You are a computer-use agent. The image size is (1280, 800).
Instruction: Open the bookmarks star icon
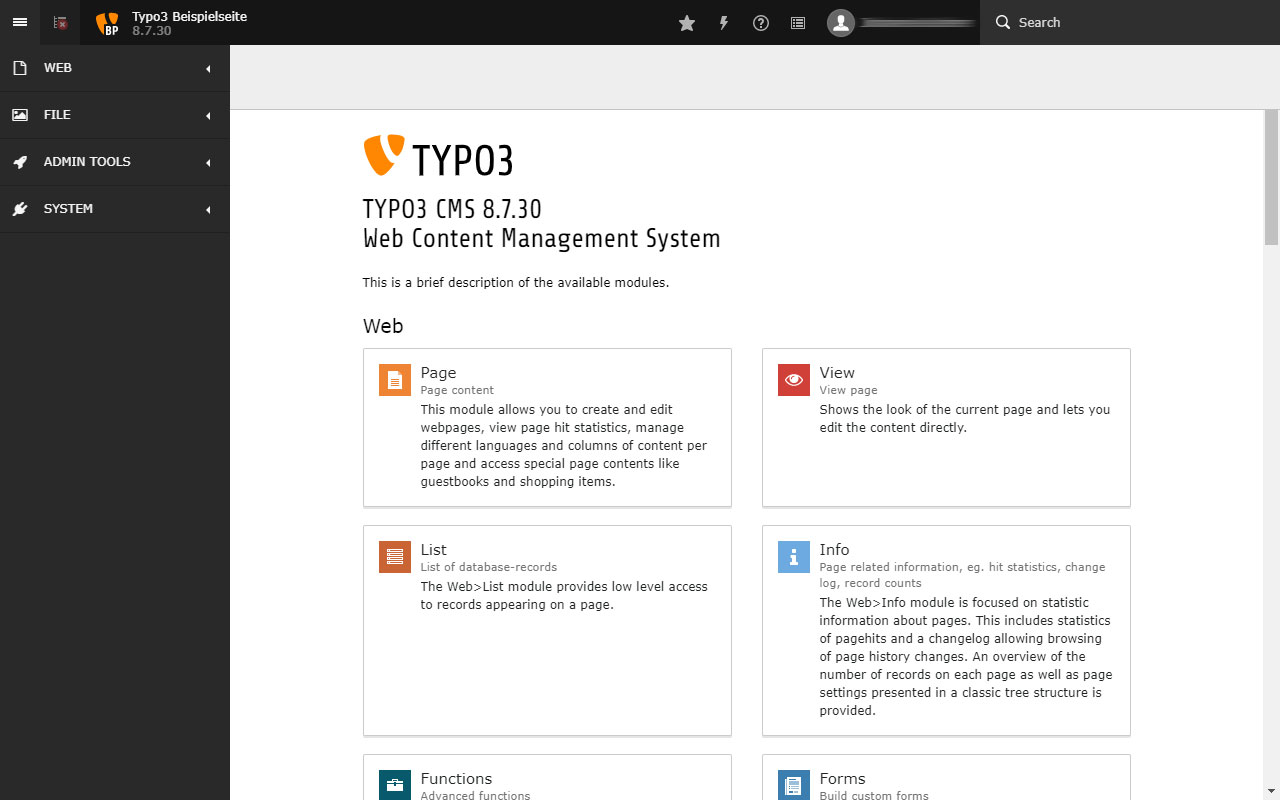point(687,22)
